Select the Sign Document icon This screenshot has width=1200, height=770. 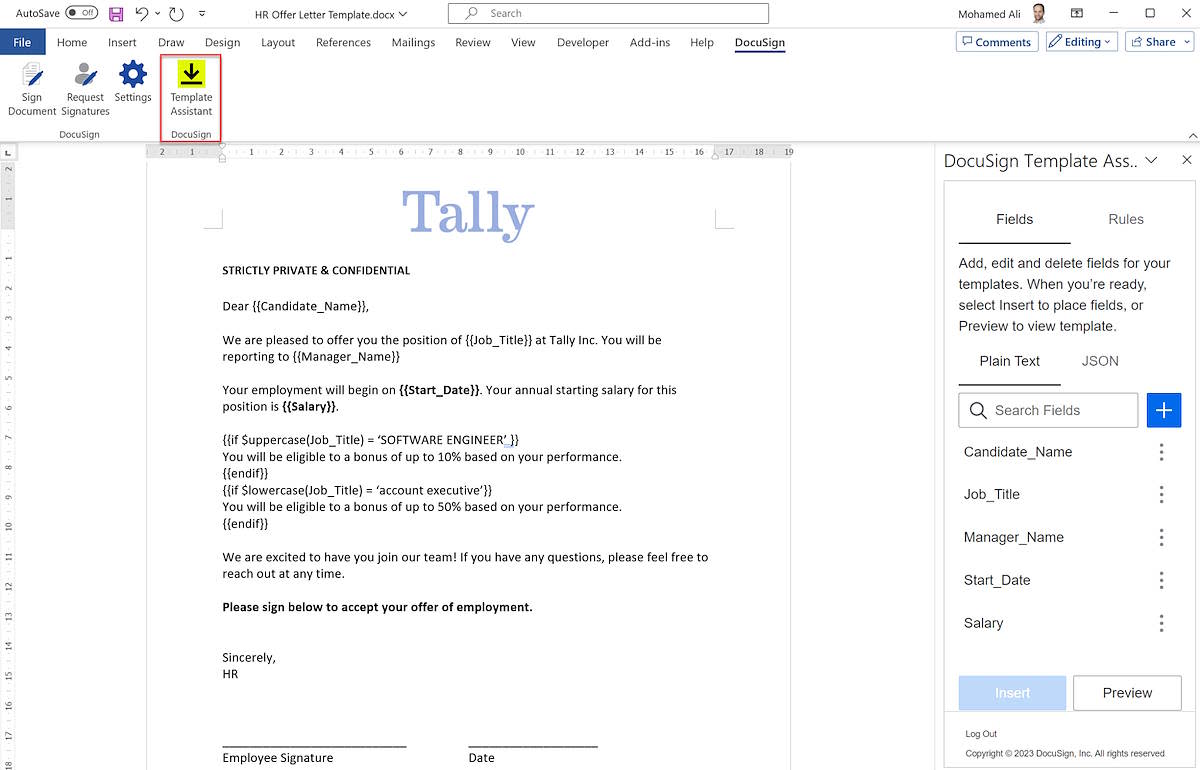click(x=31, y=88)
